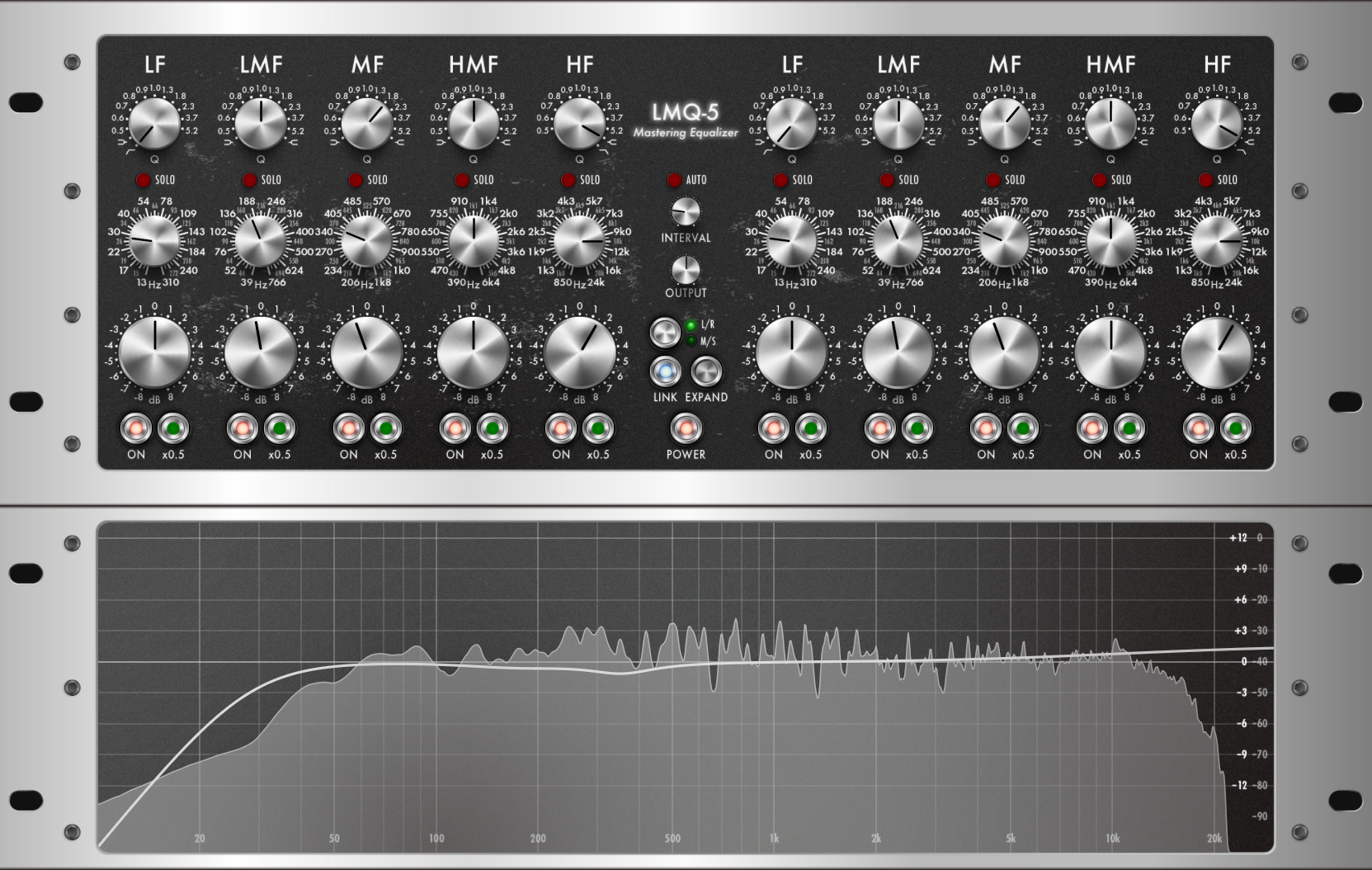Click the right channel HF Q knob
Image resolution: width=1372 pixels, height=870 pixels.
tap(1217, 124)
